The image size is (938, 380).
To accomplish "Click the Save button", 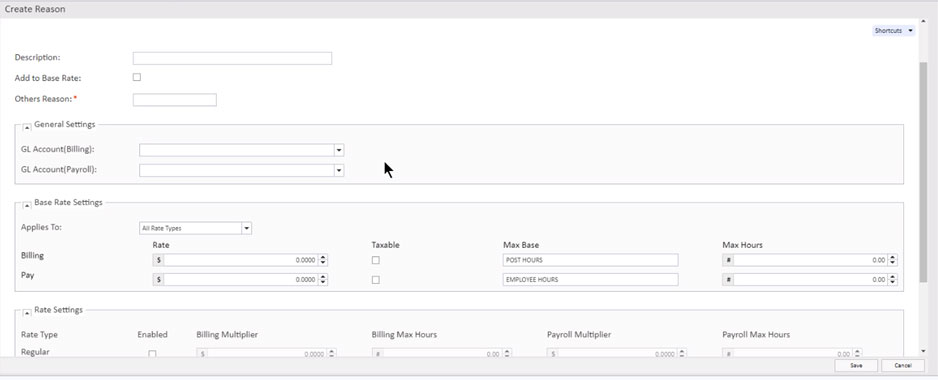I will [x=856, y=366].
